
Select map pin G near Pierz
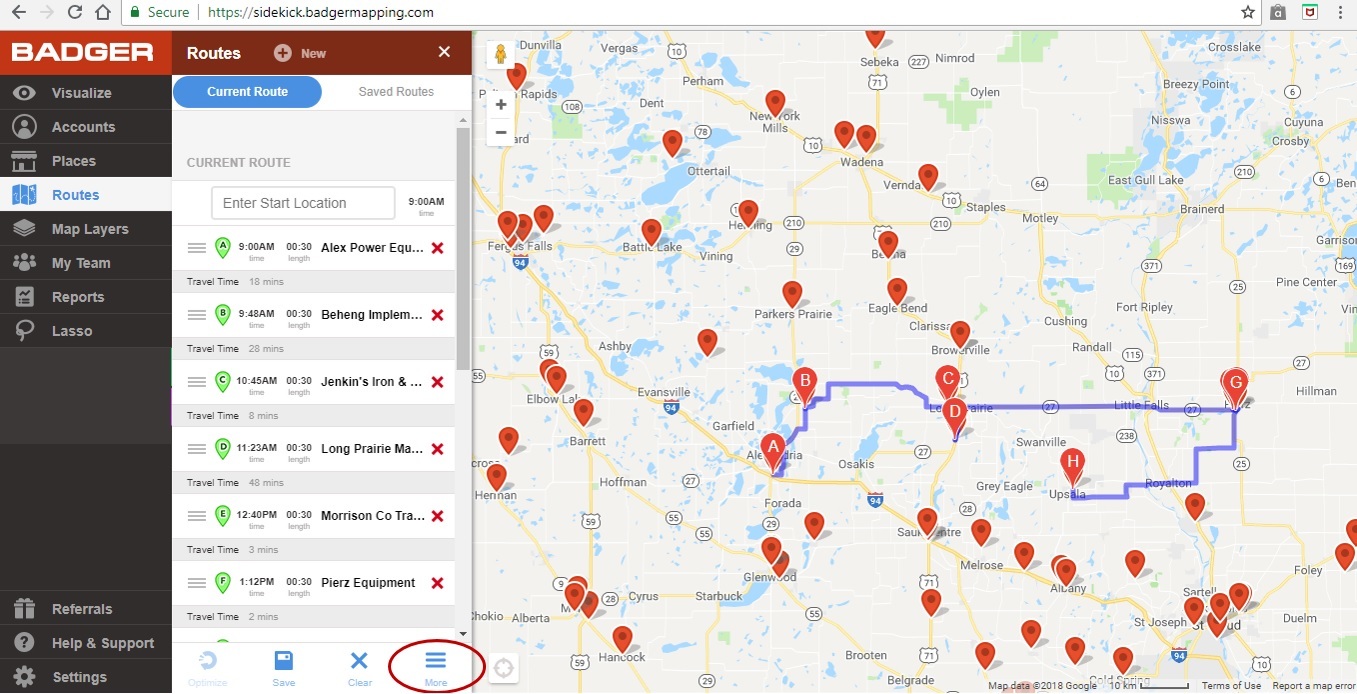[1235, 387]
